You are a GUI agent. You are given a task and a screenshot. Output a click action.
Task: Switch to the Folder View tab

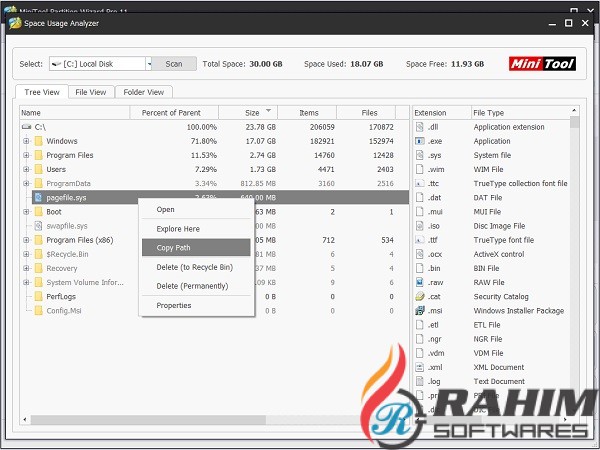143,92
